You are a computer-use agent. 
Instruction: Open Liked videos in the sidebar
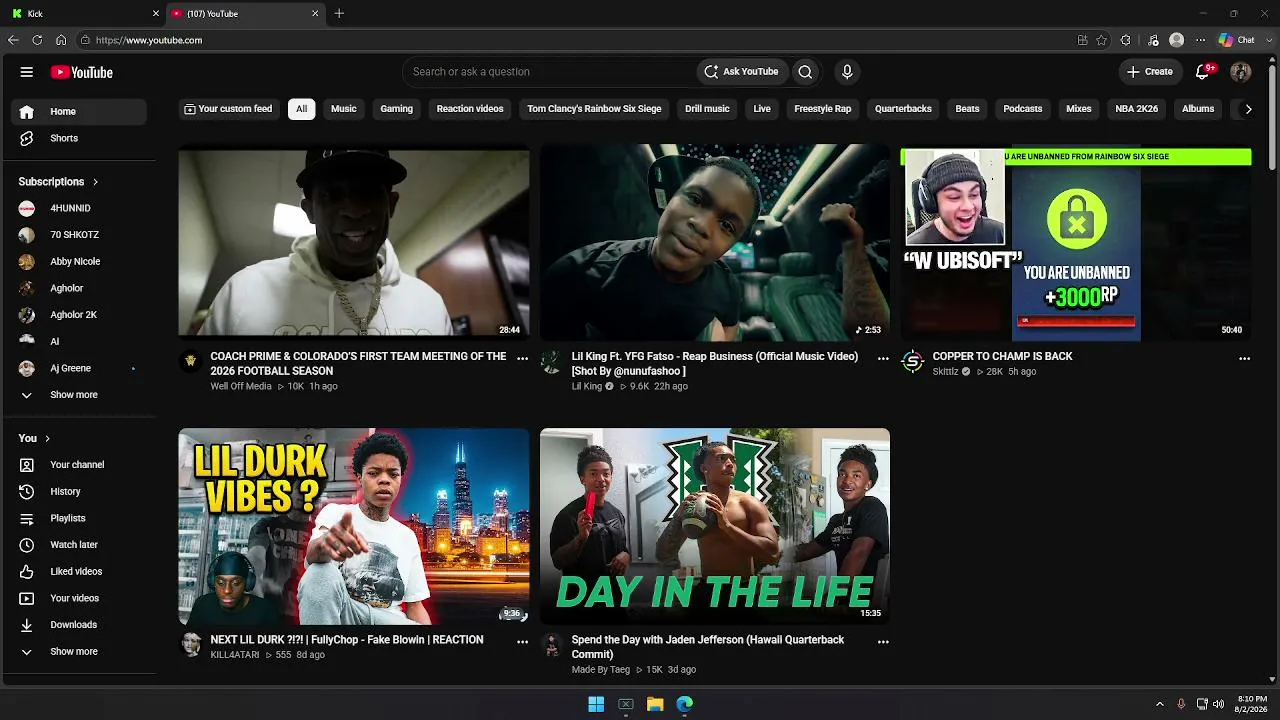point(77,571)
